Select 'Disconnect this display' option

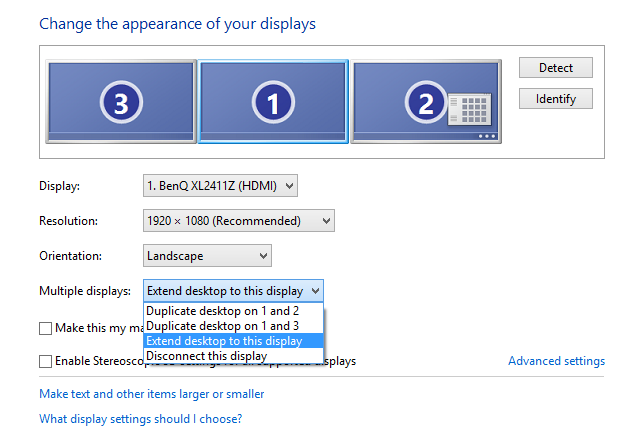[x=233, y=356]
